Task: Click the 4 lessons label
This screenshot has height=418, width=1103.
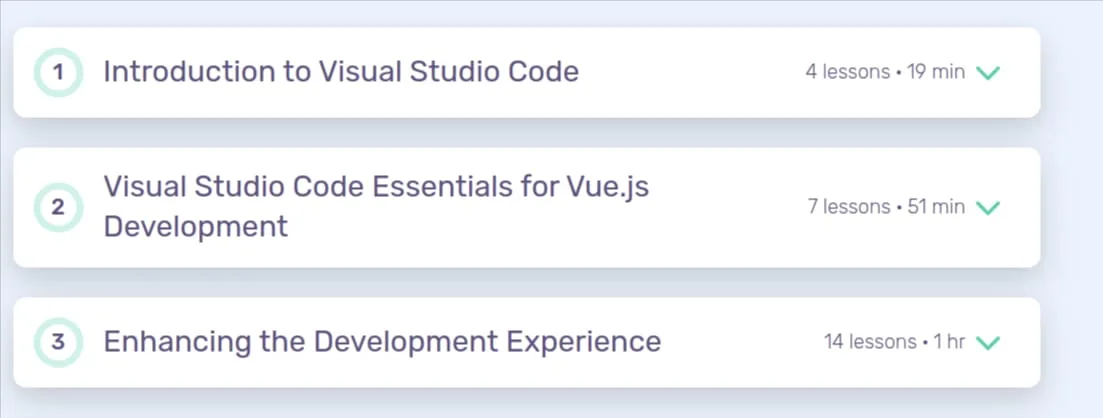Action: [848, 72]
